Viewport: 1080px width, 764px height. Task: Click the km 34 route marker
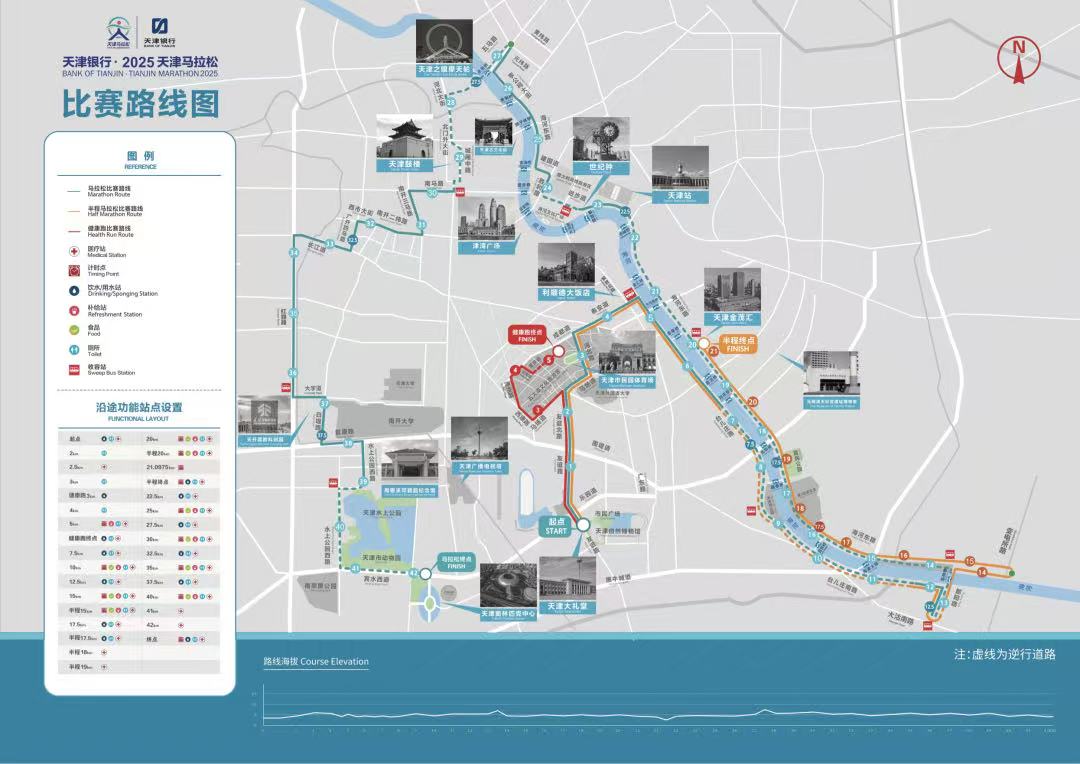pyautogui.click(x=294, y=253)
